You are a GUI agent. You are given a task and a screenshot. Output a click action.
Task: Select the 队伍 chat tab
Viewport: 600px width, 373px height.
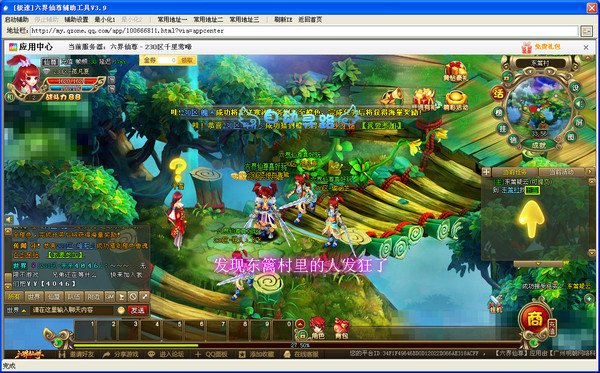73,296
